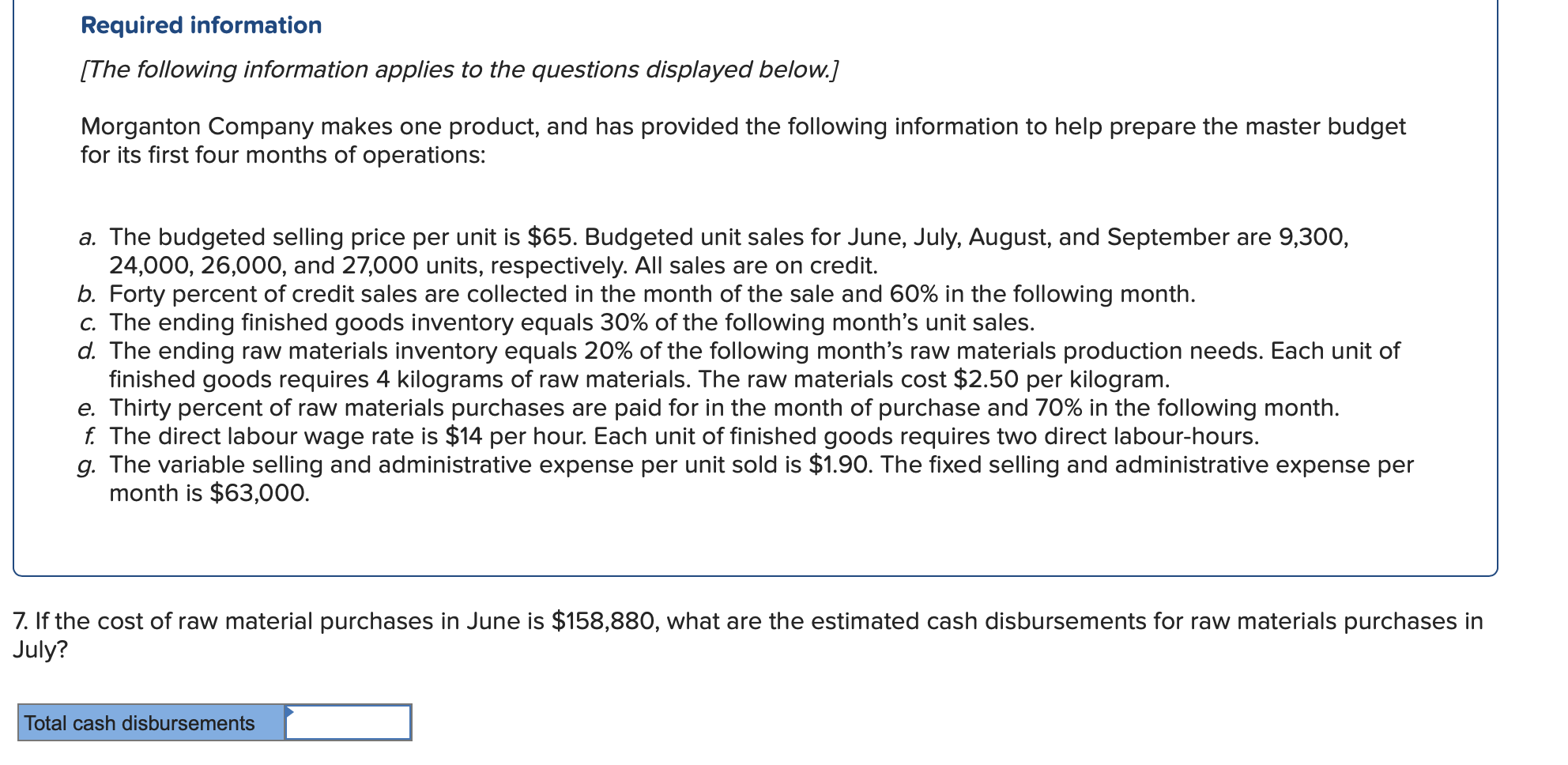
Task: Click the Required information heading
Action: (200, 25)
